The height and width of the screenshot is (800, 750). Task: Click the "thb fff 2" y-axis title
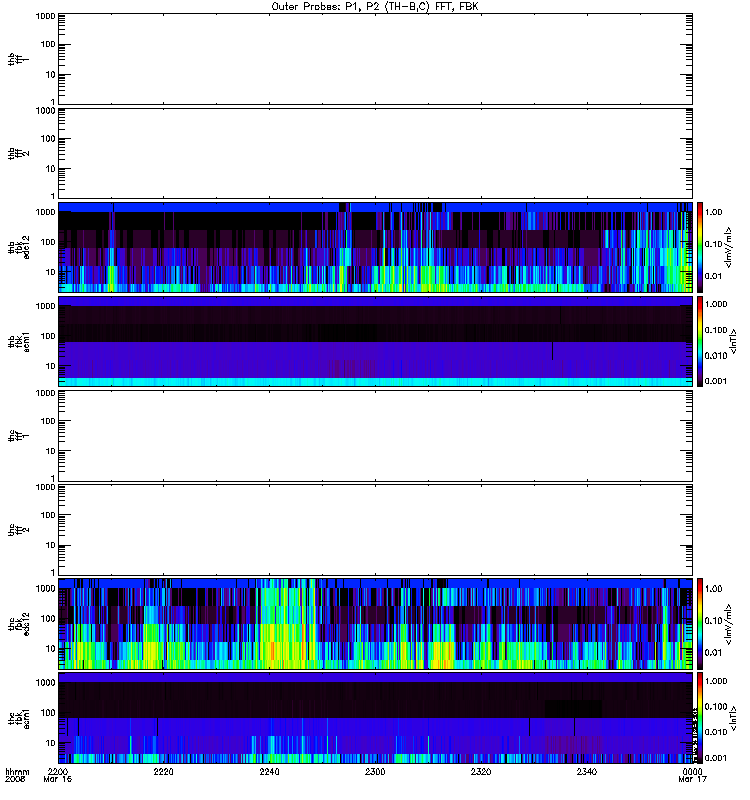[18, 153]
